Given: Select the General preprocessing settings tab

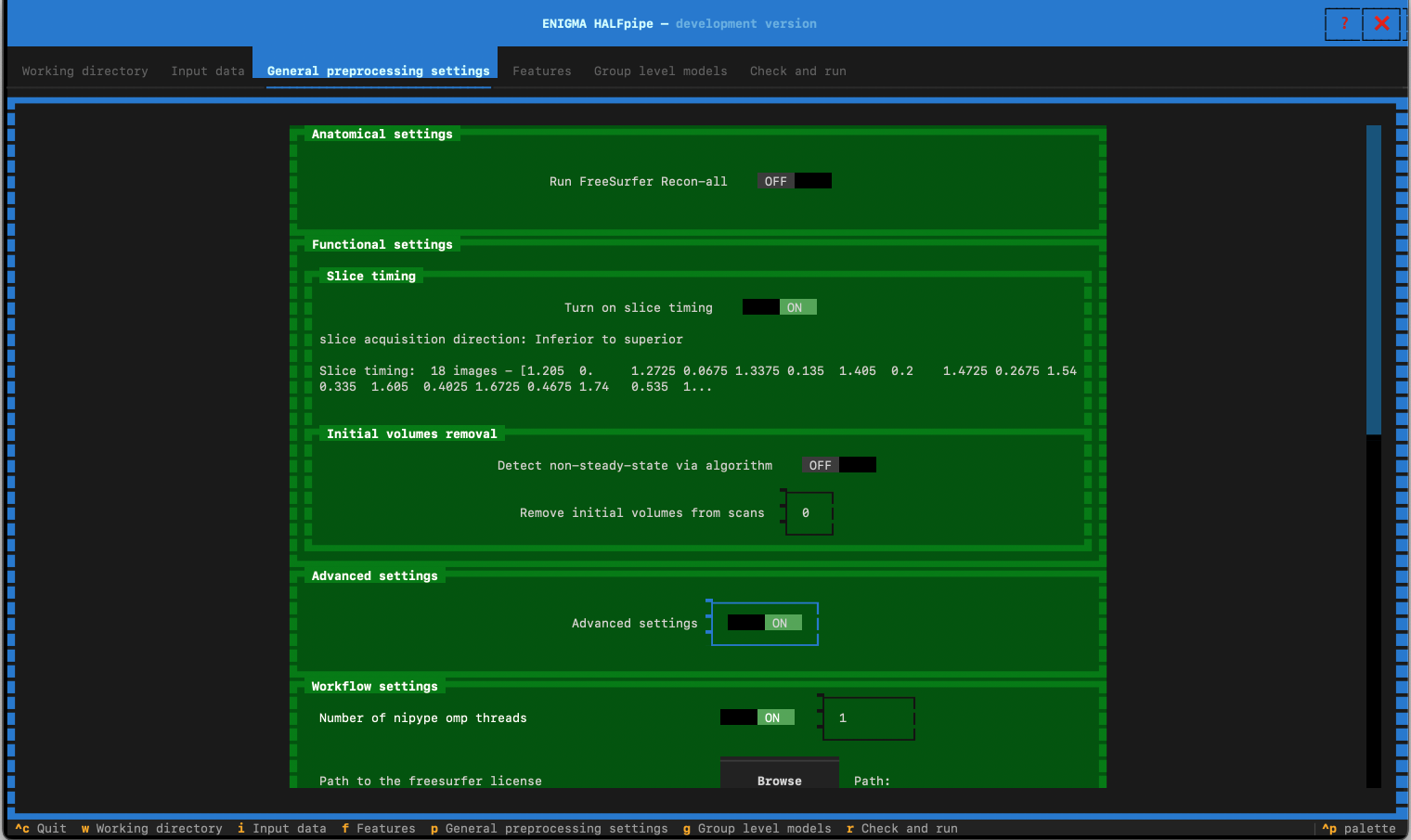Looking at the screenshot, I should [378, 71].
